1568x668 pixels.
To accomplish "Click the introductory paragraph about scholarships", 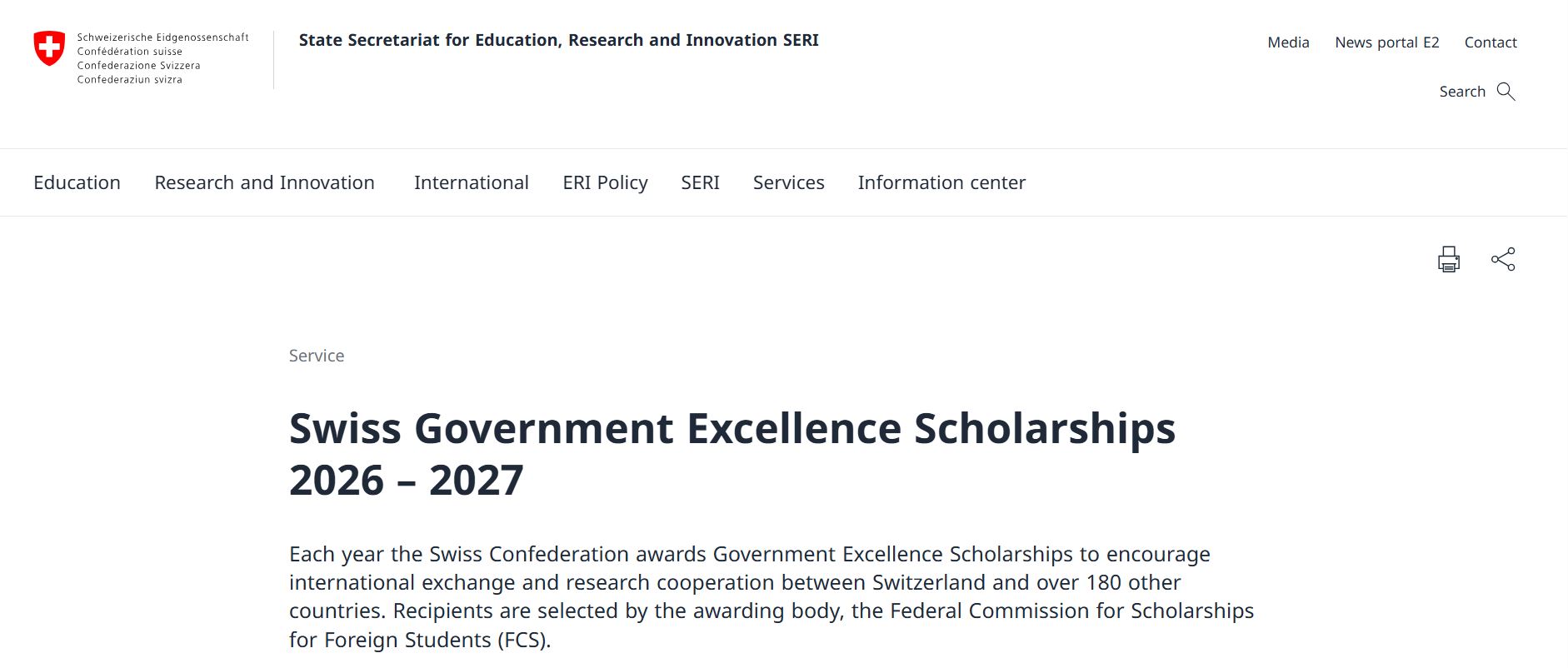I will coord(772,596).
